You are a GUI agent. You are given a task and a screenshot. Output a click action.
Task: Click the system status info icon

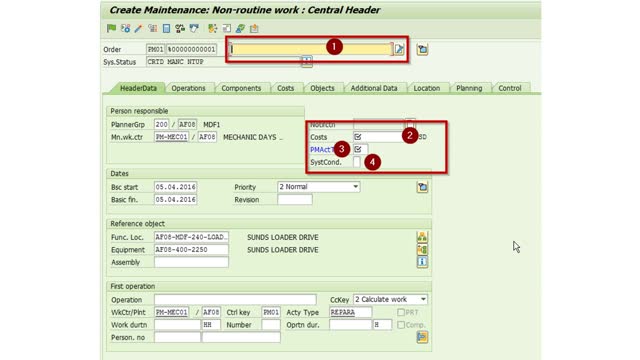click(x=307, y=62)
